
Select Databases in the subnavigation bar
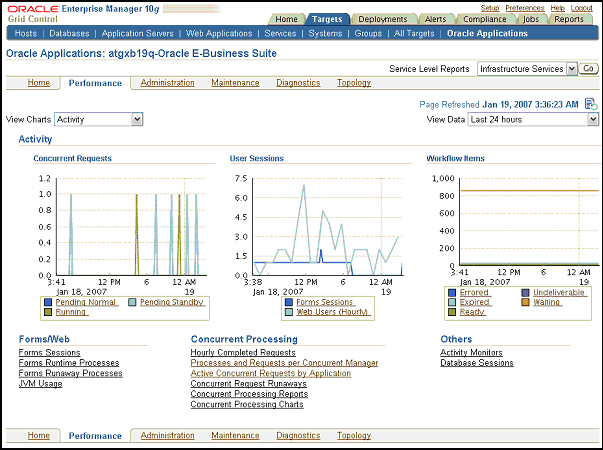click(x=69, y=33)
